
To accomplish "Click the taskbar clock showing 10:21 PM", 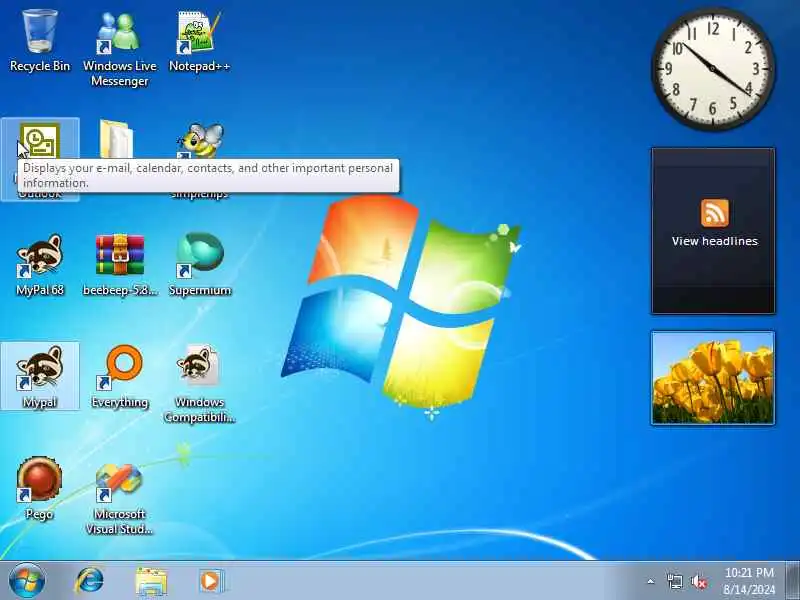I will pyautogui.click(x=749, y=581).
